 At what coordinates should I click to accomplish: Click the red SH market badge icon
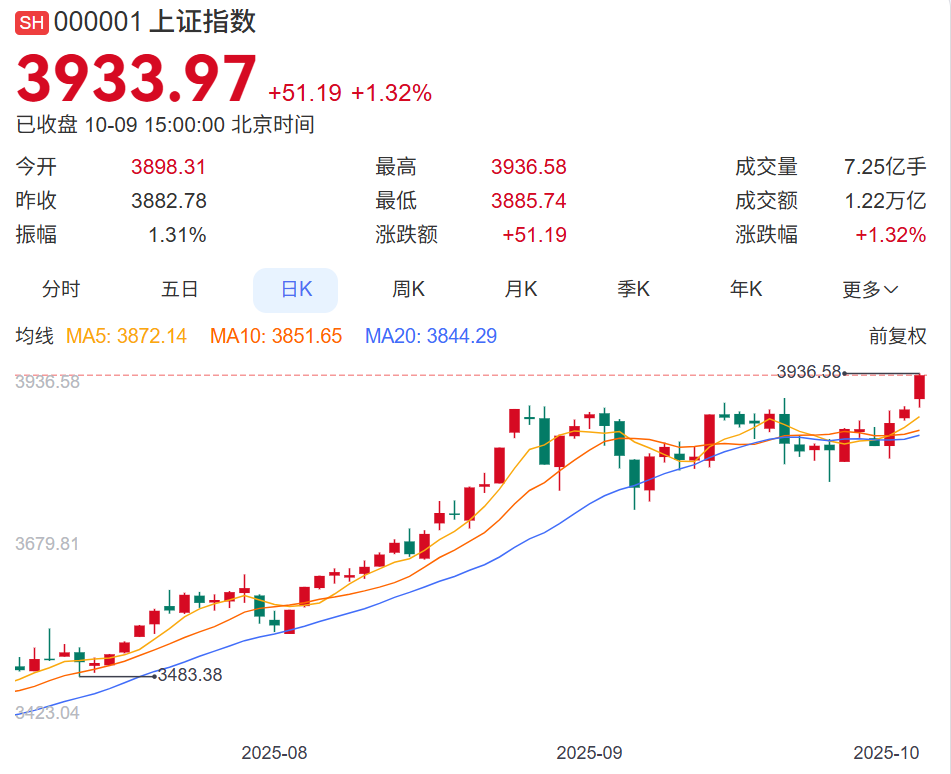32,23
